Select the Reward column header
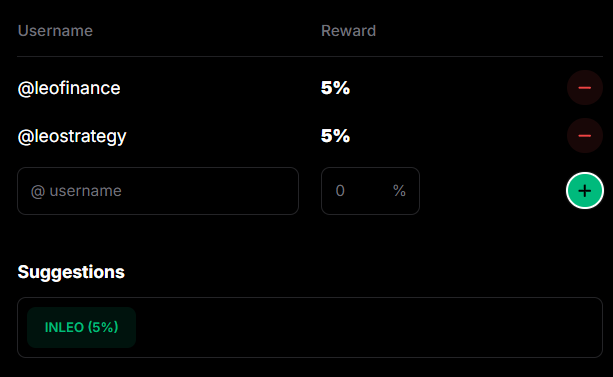 348,31
